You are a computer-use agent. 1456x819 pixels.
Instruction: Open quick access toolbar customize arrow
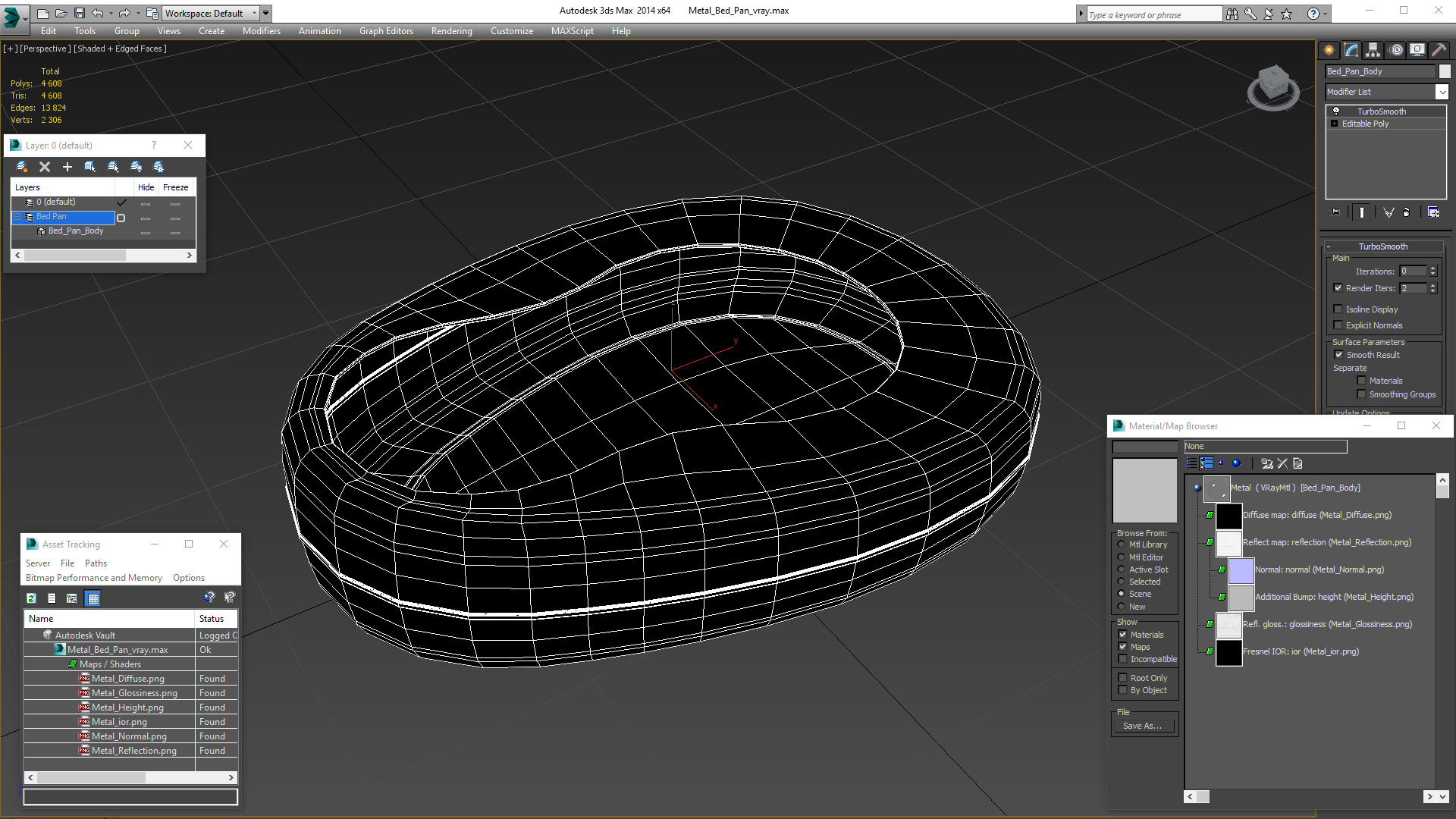pyautogui.click(x=266, y=13)
